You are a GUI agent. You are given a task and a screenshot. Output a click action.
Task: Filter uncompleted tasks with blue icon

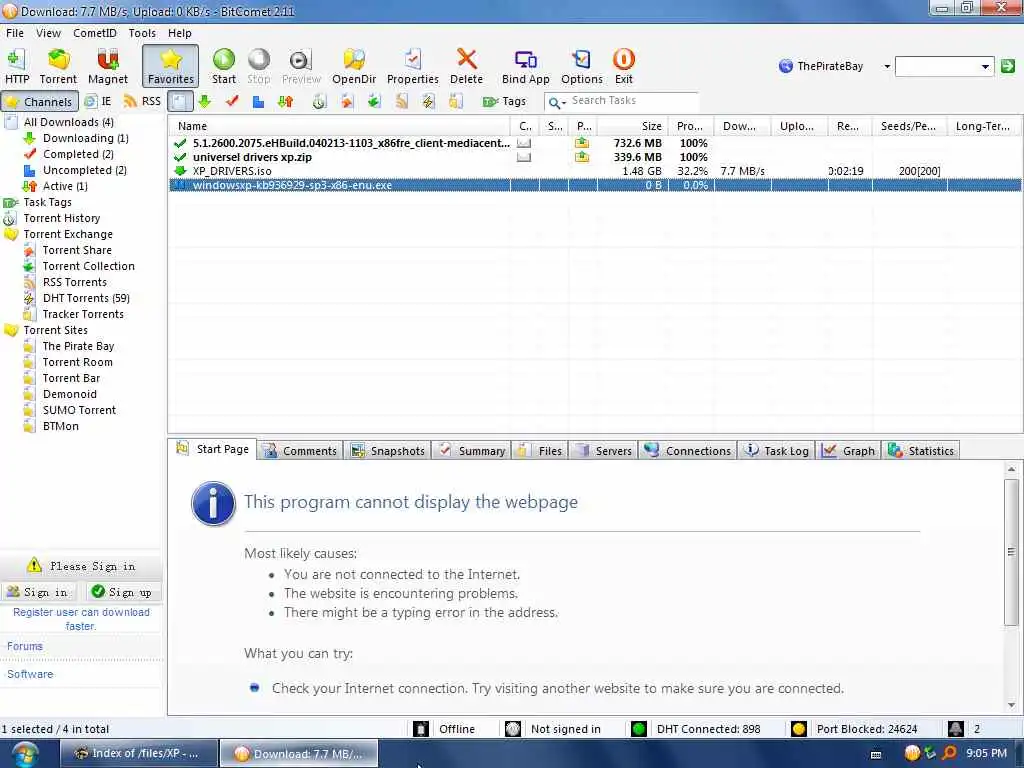259,101
